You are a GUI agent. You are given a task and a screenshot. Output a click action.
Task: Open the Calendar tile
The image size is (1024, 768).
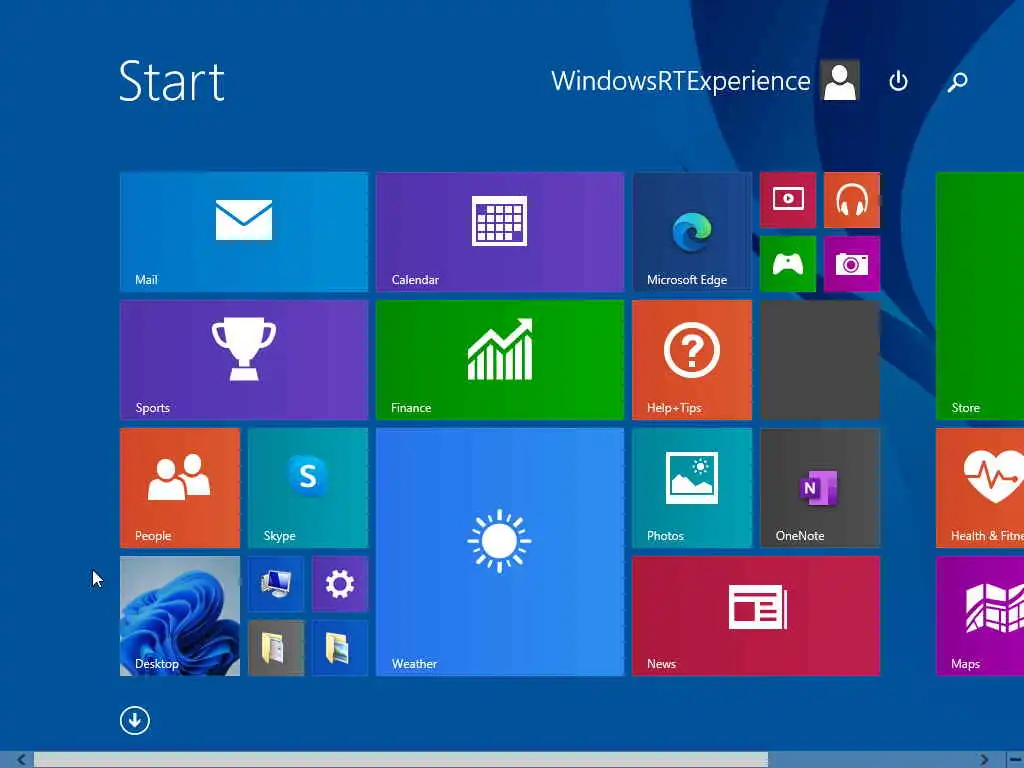[x=500, y=232]
